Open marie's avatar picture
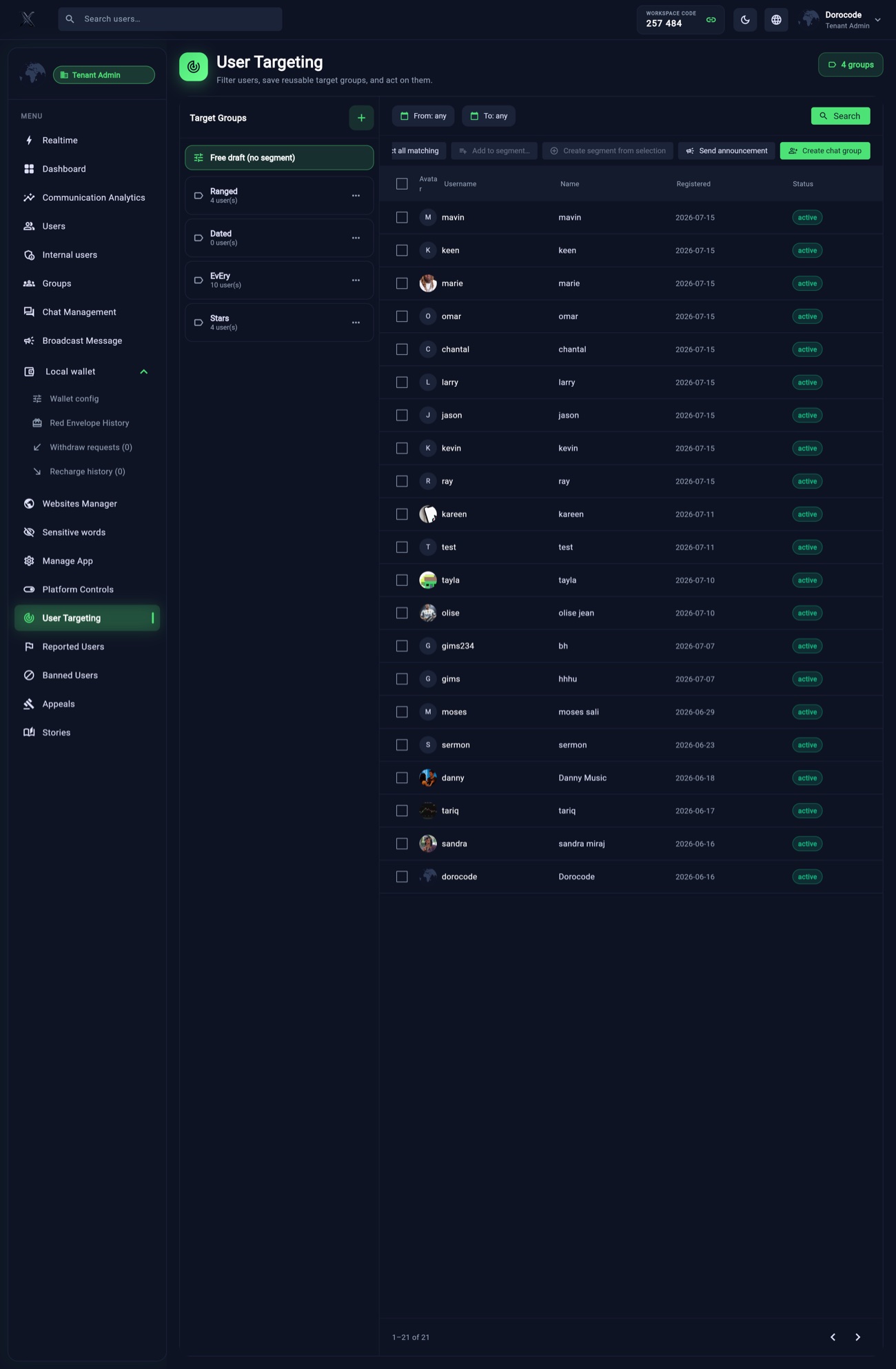896x1369 pixels. [428, 283]
